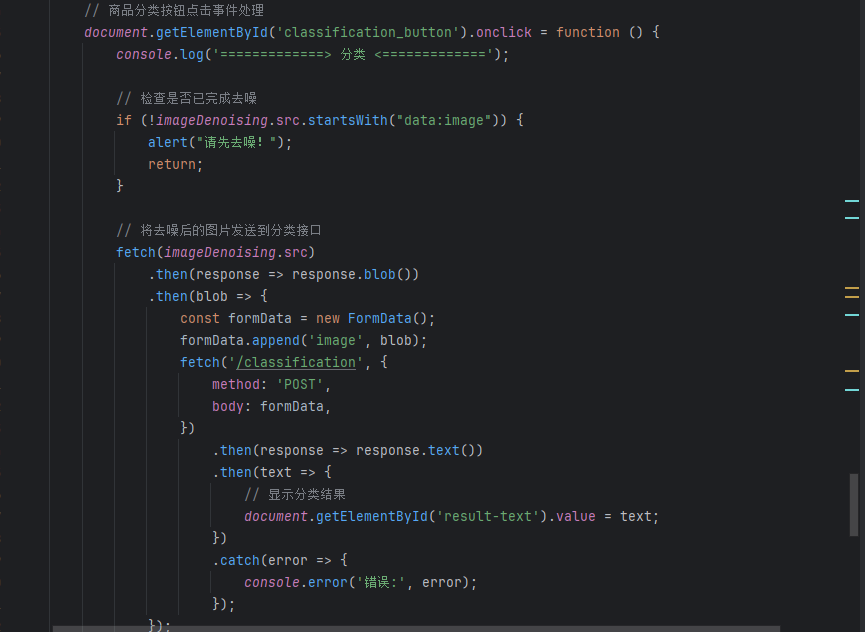
Task: Click the 'method' property key
Action: click(236, 384)
